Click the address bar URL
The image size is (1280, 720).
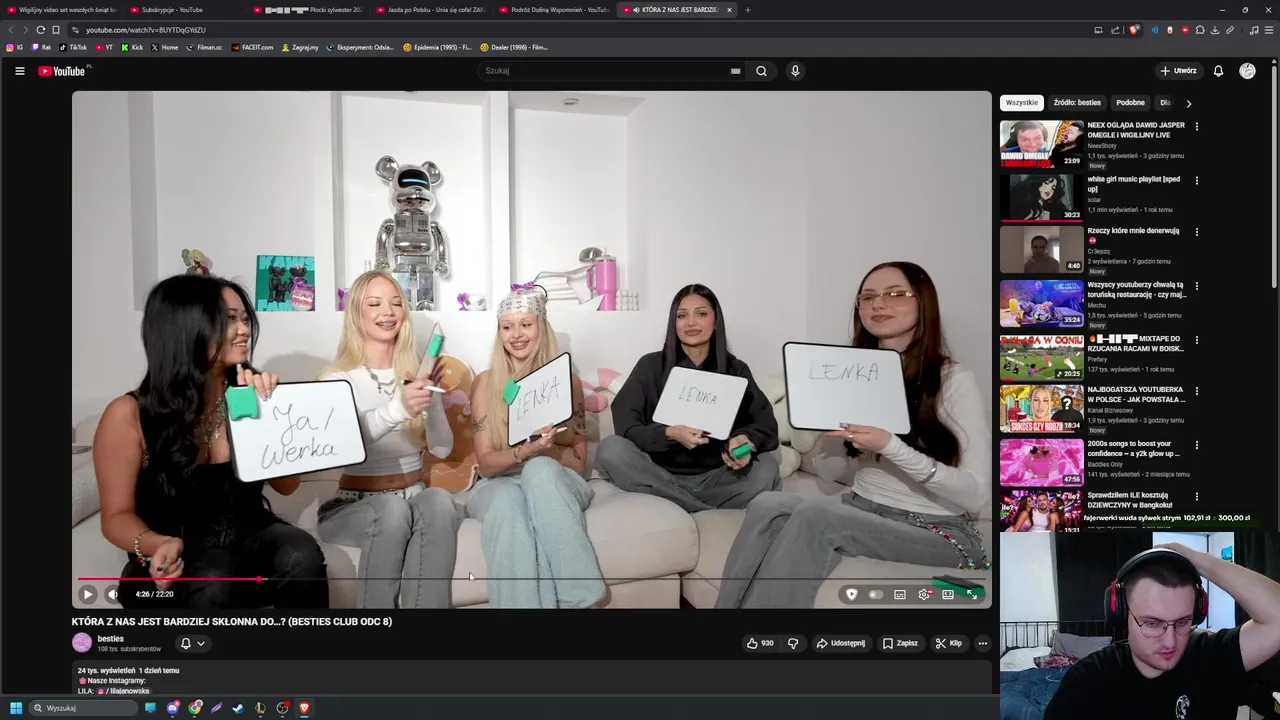click(146, 30)
